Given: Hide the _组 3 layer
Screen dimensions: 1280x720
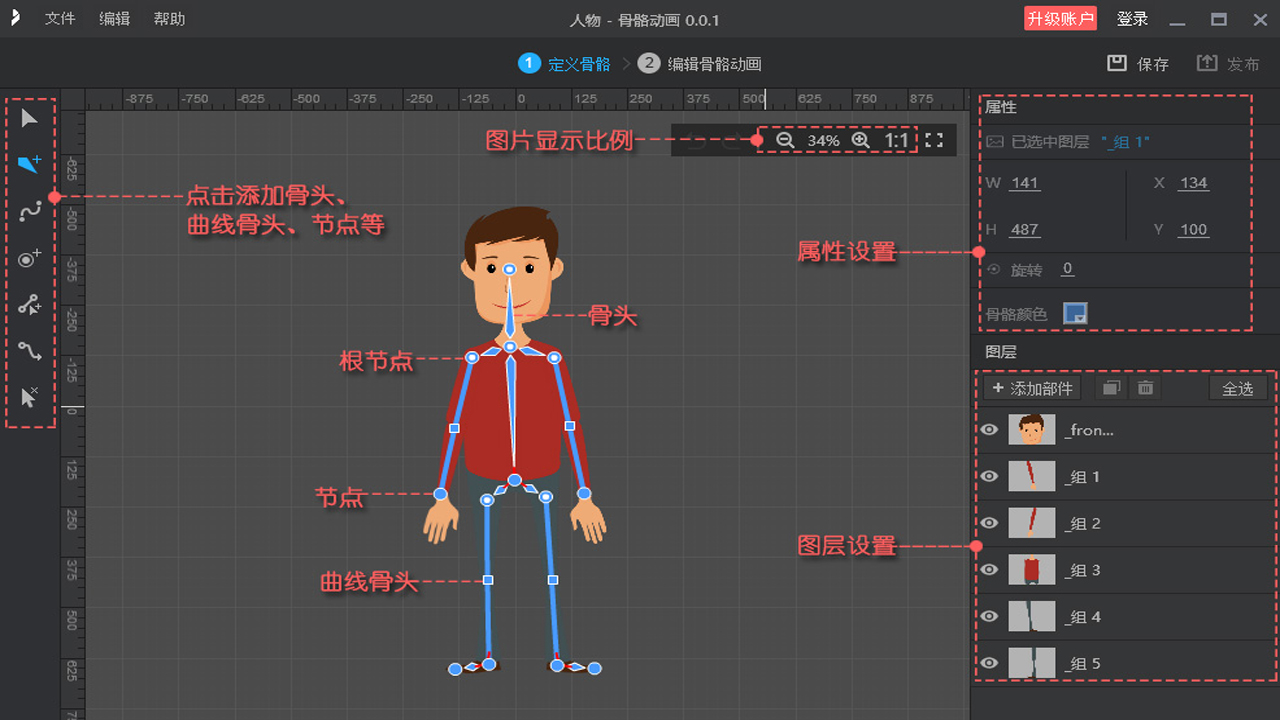Looking at the screenshot, I should [989, 570].
